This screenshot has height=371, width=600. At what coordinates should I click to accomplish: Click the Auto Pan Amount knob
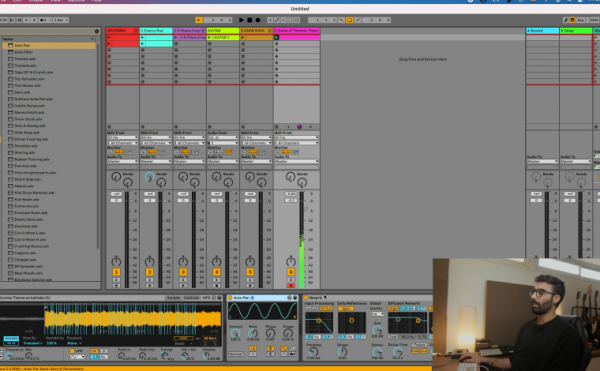235,333
